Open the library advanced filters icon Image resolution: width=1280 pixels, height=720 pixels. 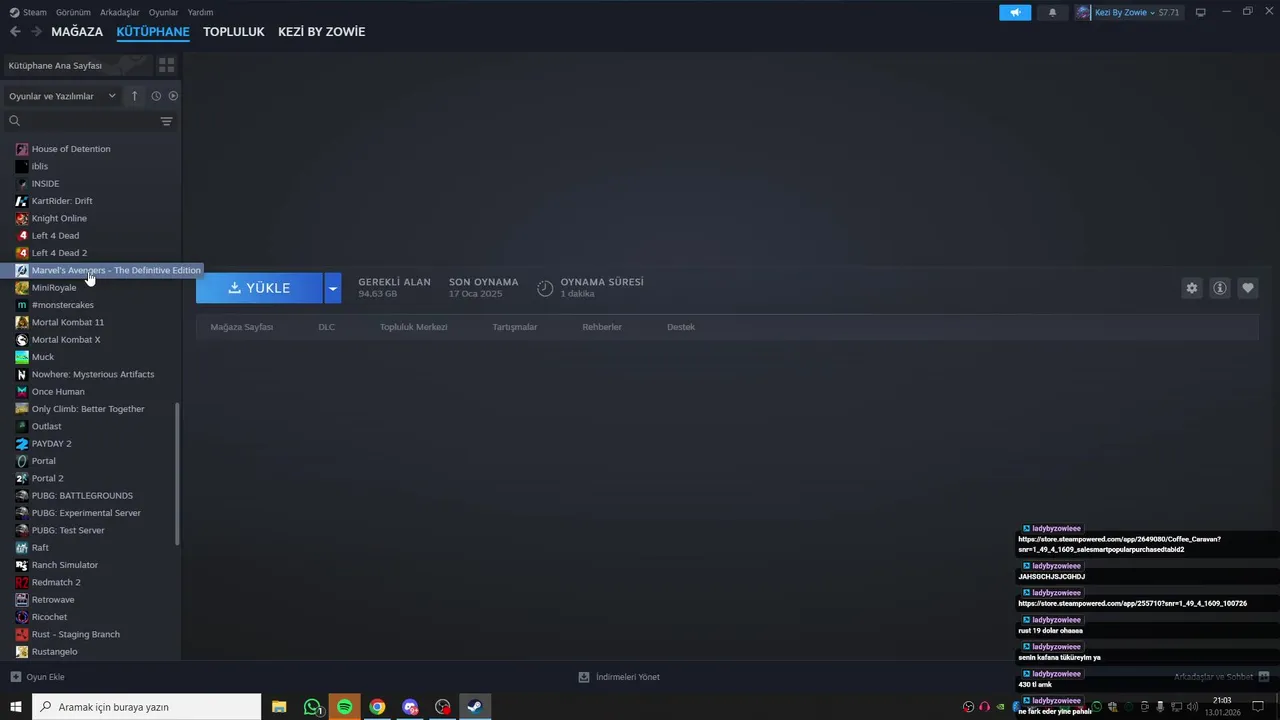tap(166, 121)
